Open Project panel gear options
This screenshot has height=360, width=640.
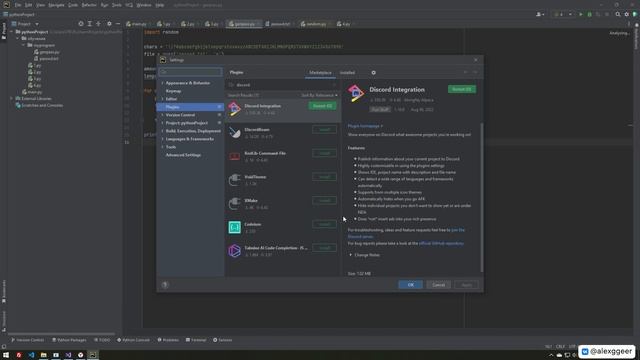tap(109, 24)
